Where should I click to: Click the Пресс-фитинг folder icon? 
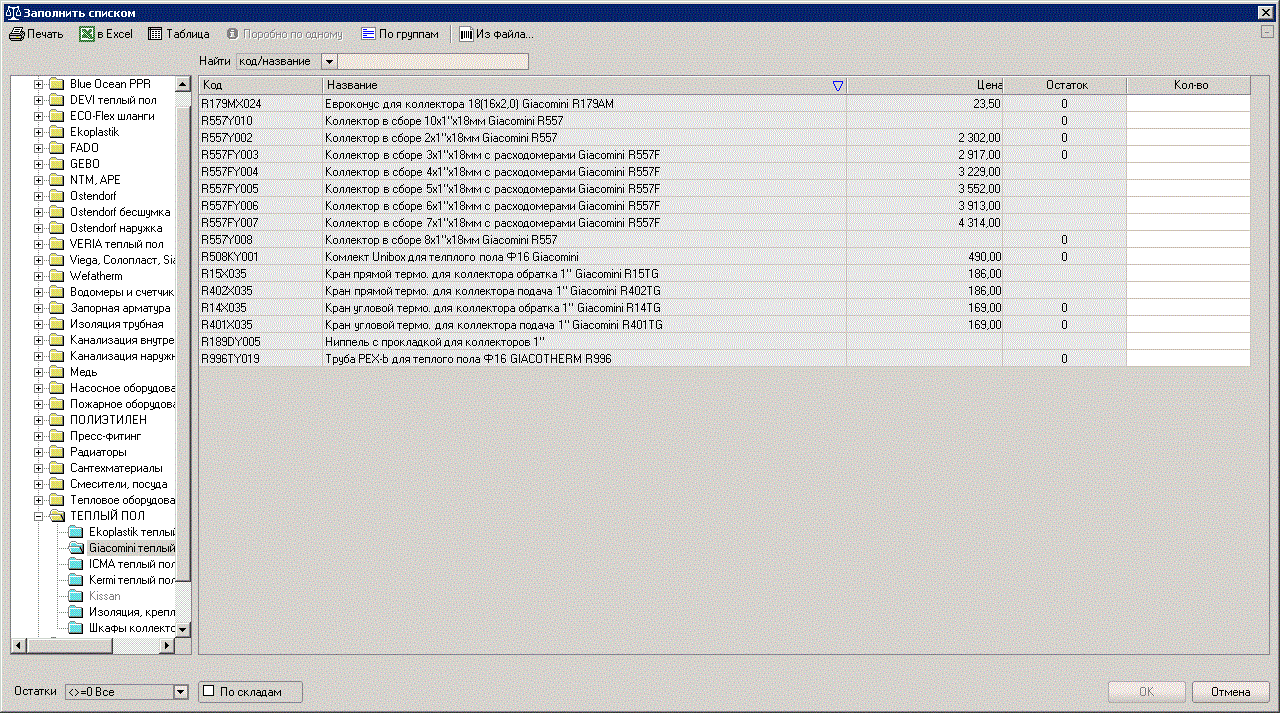(57, 436)
